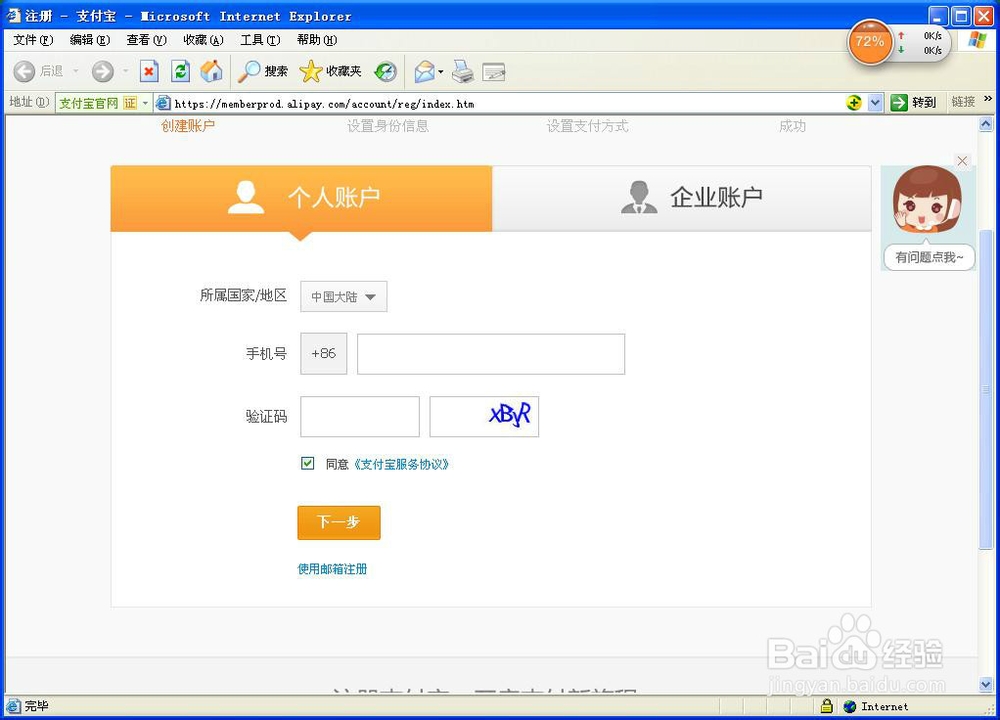Click 使用邮箱注册 link
Image resolution: width=1000 pixels, height=720 pixels.
[x=332, y=569]
